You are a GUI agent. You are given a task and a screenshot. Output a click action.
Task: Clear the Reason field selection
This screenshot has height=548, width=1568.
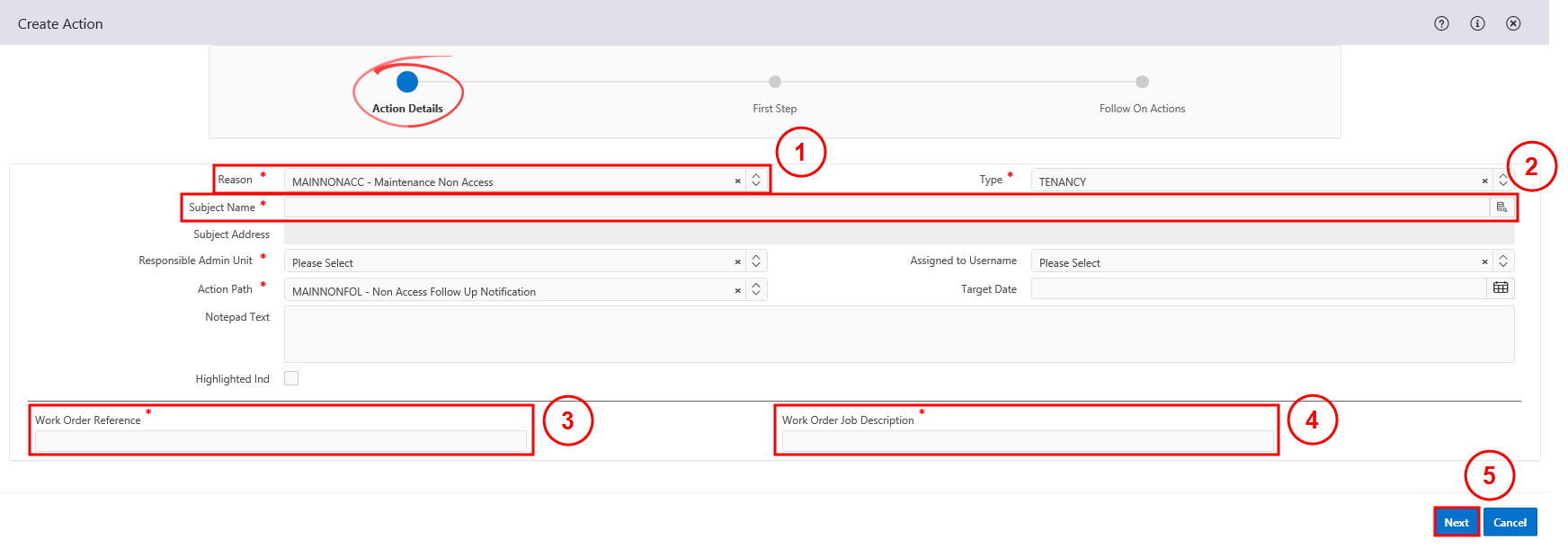coord(737,181)
